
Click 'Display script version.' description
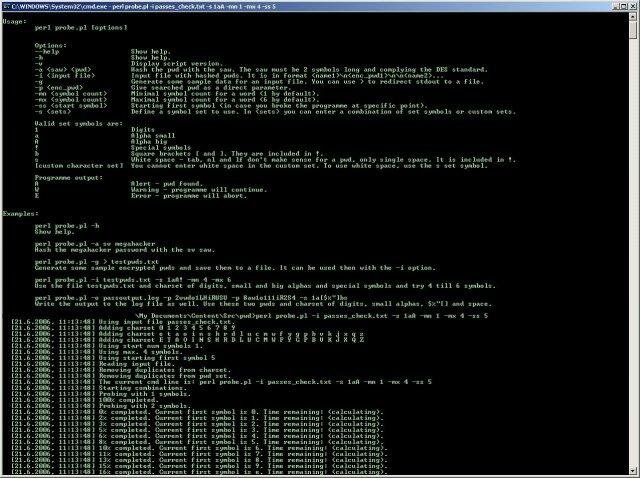click(177, 64)
